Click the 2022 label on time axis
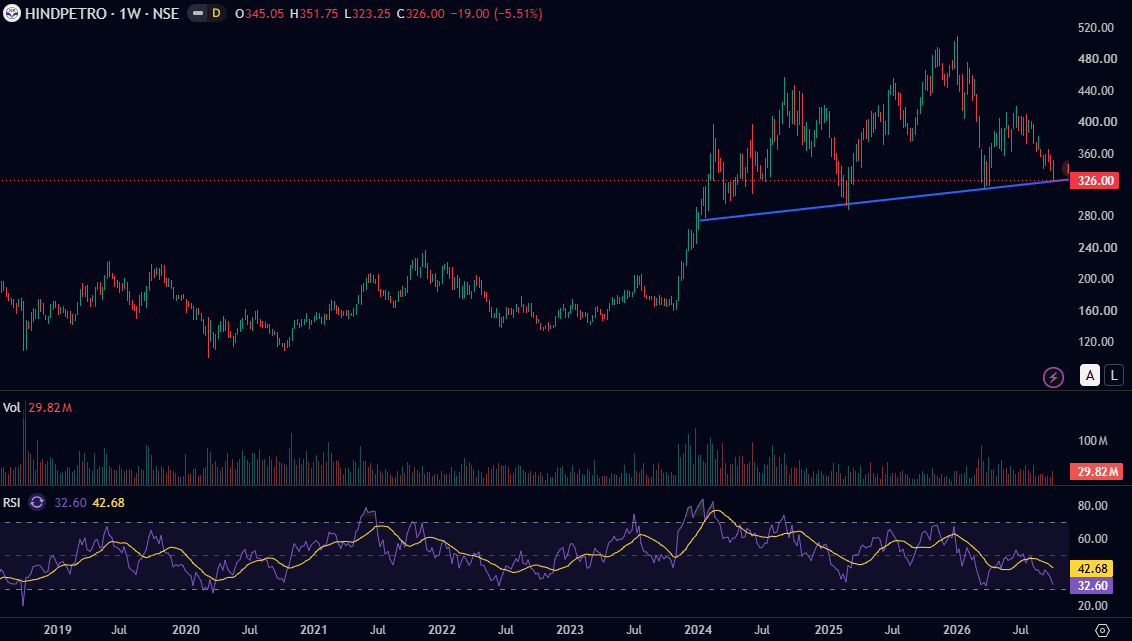The height and width of the screenshot is (641, 1132). (442, 630)
